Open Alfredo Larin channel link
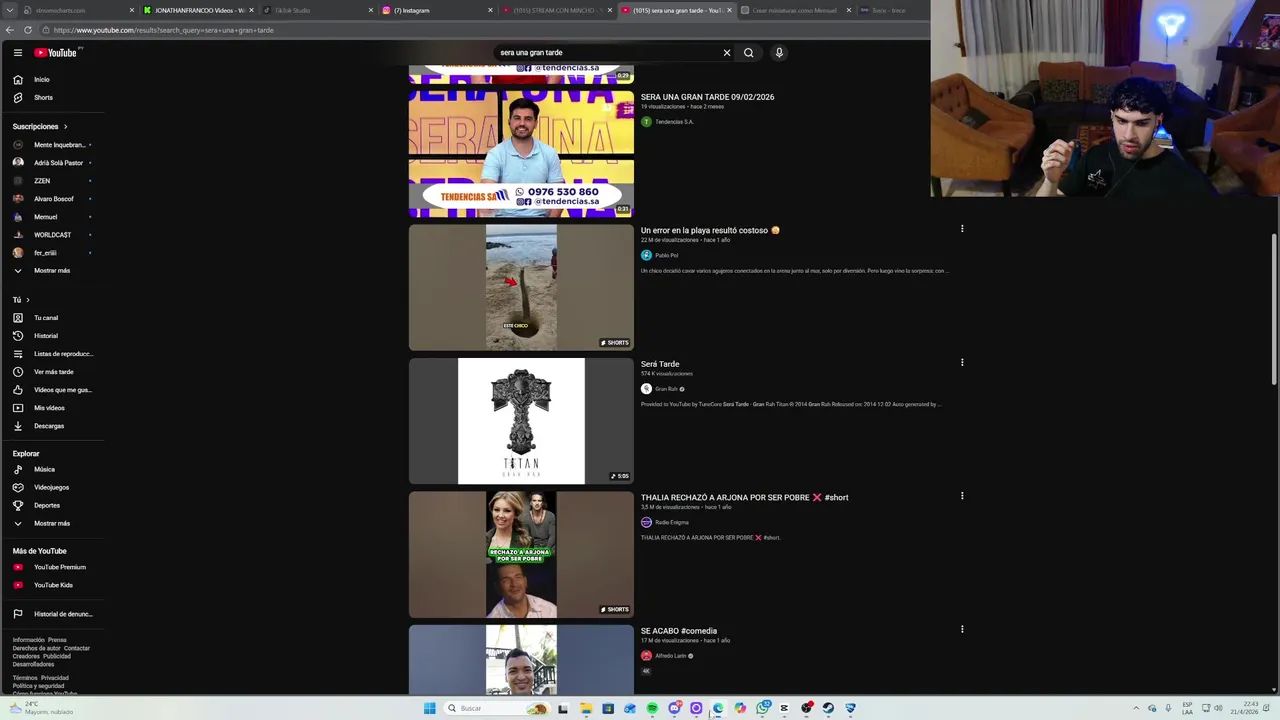Screen dimensions: 1280x720 [670, 656]
